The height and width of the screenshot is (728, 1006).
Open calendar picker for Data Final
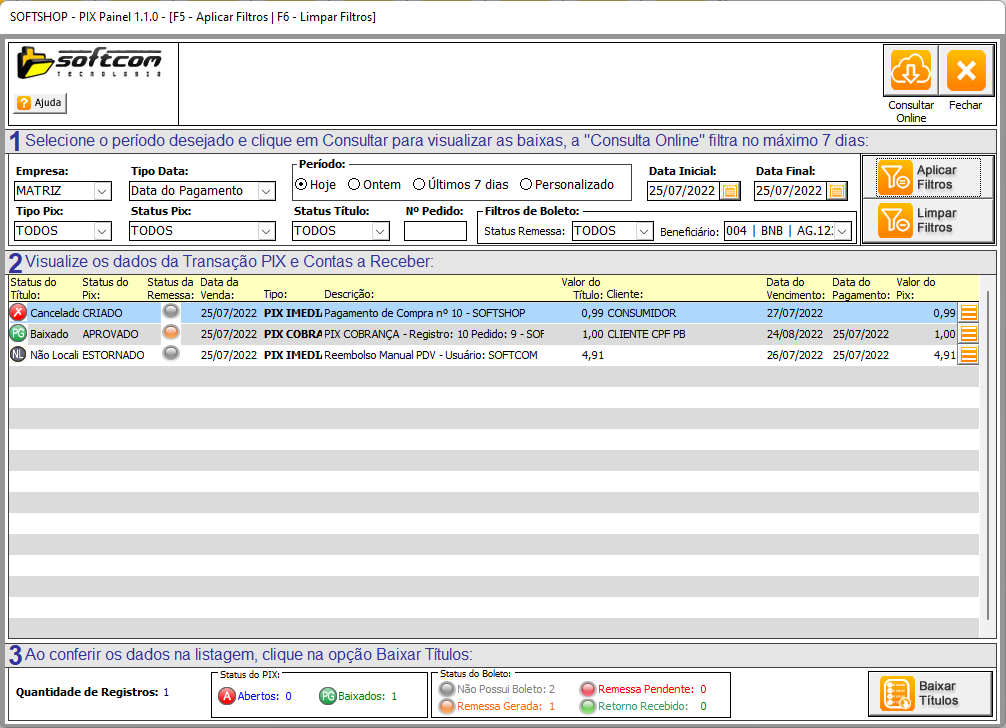tap(837, 191)
